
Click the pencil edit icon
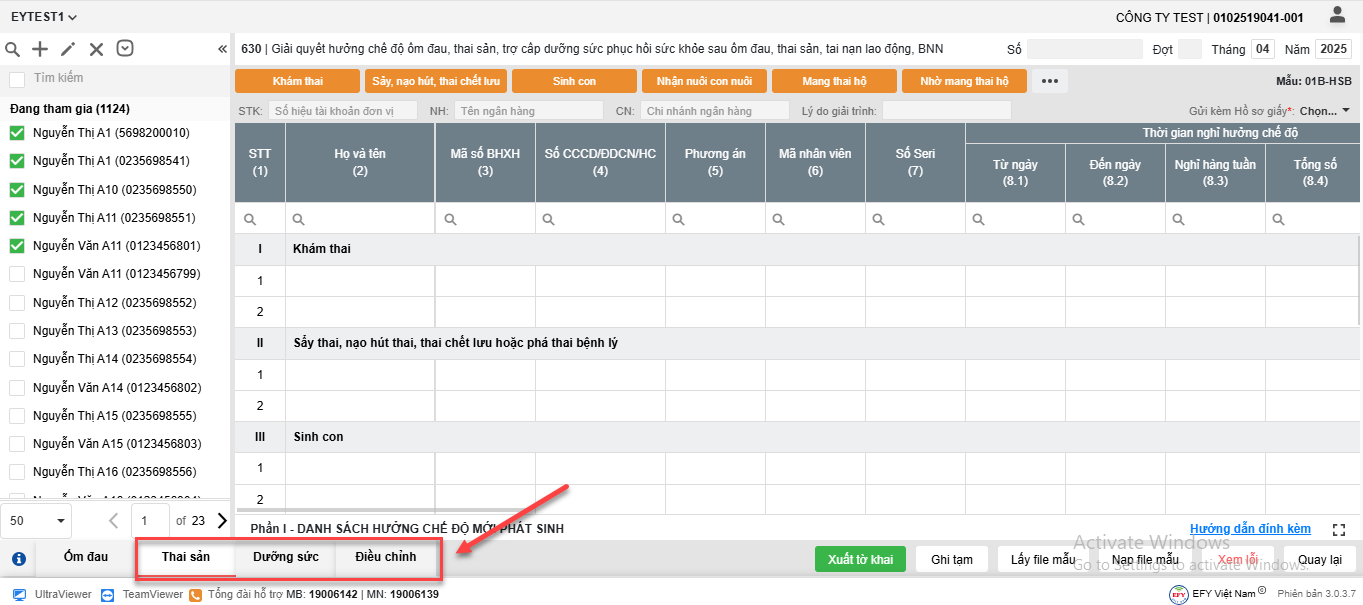(68, 49)
